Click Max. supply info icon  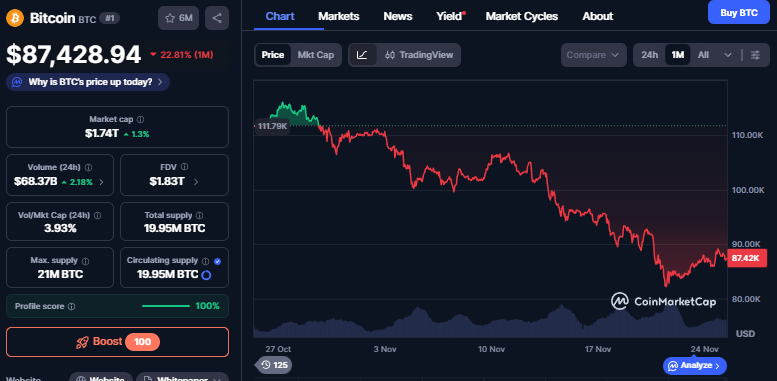(x=85, y=261)
